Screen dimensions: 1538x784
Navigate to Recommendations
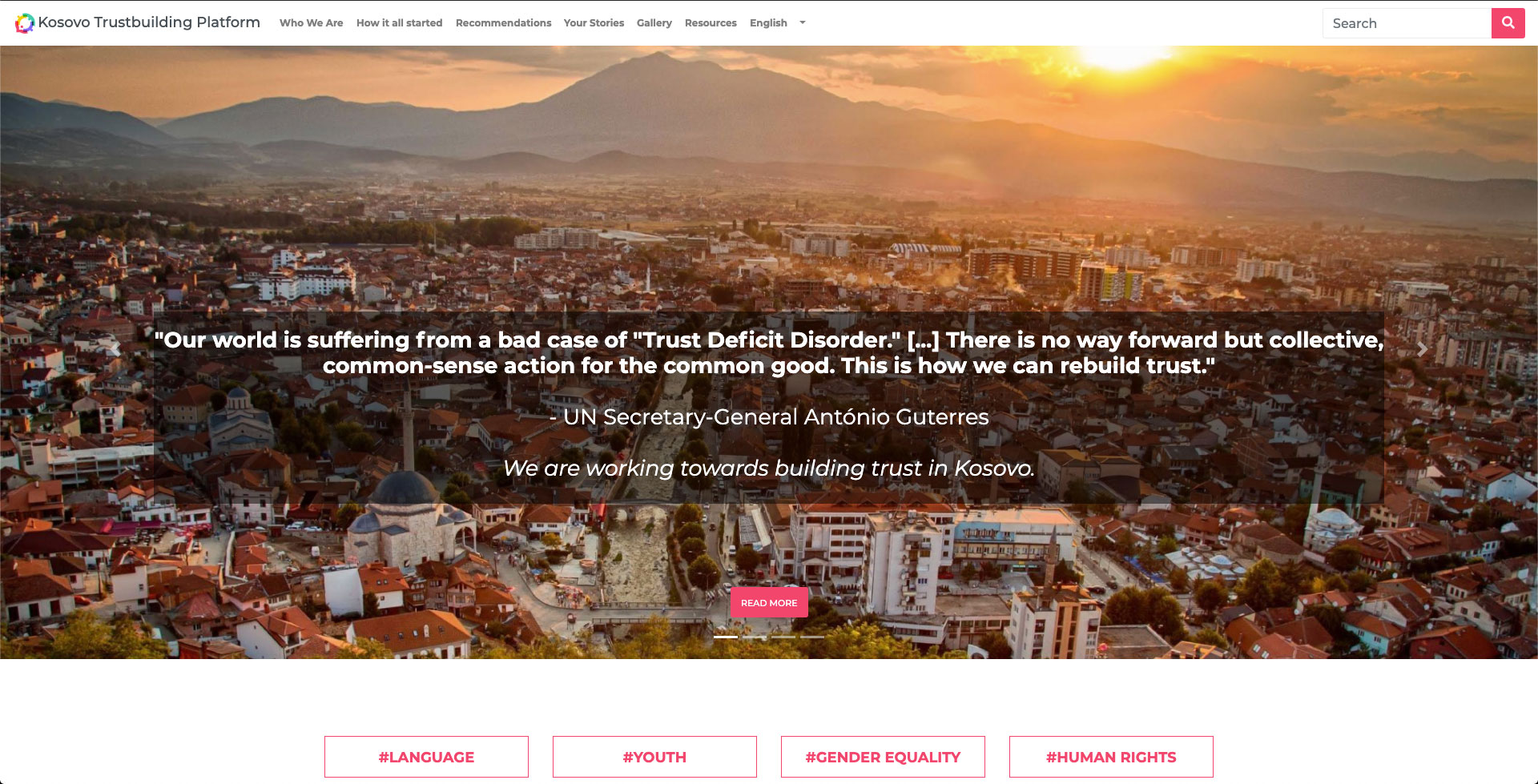[503, 23]
